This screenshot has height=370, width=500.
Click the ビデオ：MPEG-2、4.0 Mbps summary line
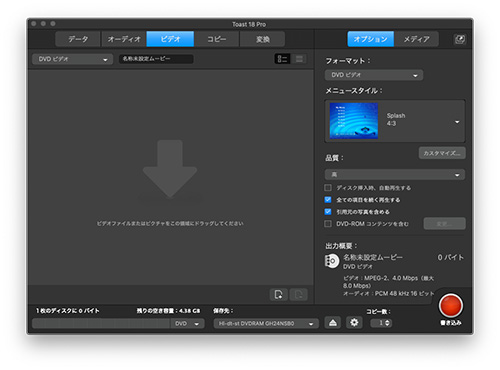pos(389,282)
